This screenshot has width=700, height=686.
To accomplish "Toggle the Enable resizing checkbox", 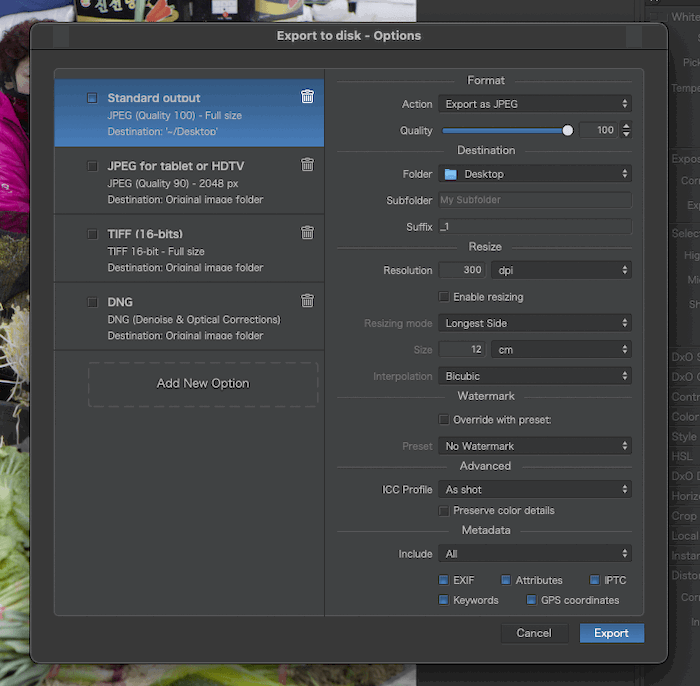I will click(x=444, y=297).
